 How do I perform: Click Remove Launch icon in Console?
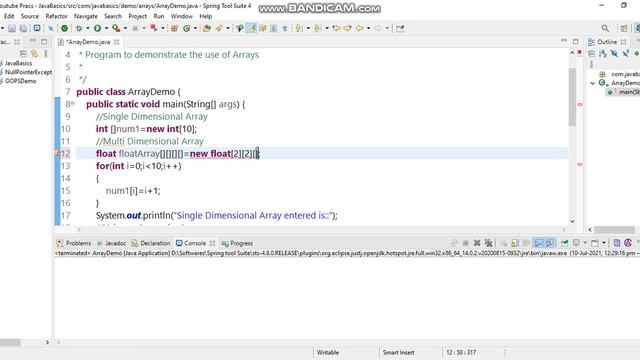(x=477, y=243)
